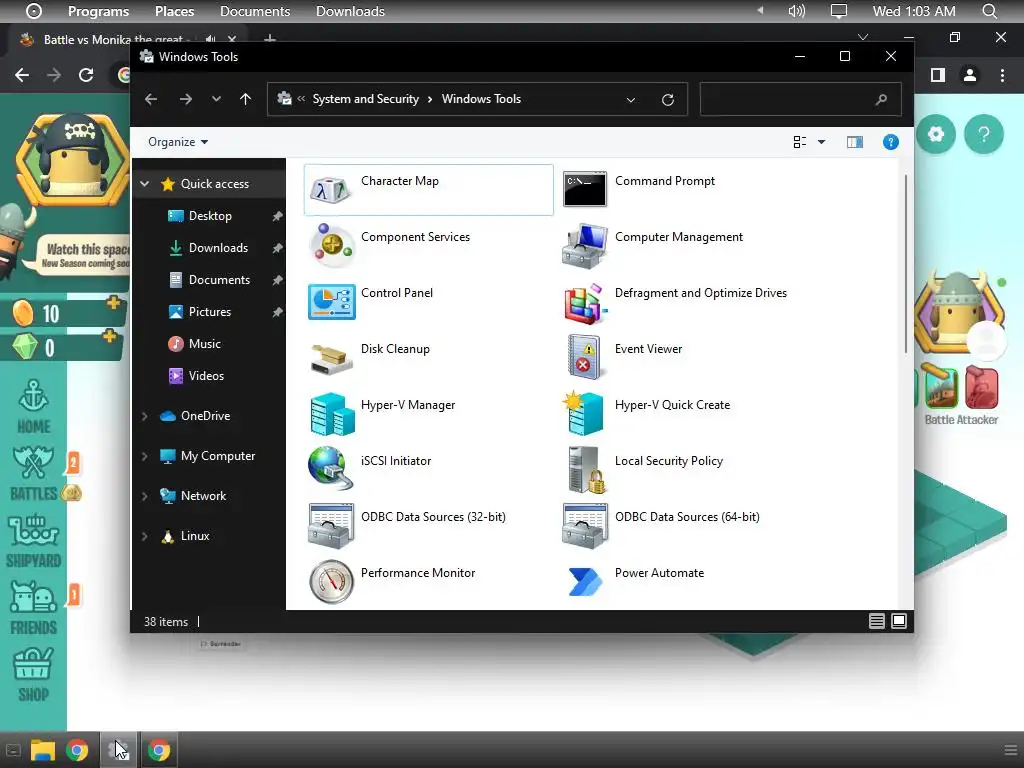Select Performance Monitor icon
The width and height of the screenshot is (1024, 768).
(x=331, y=581)
